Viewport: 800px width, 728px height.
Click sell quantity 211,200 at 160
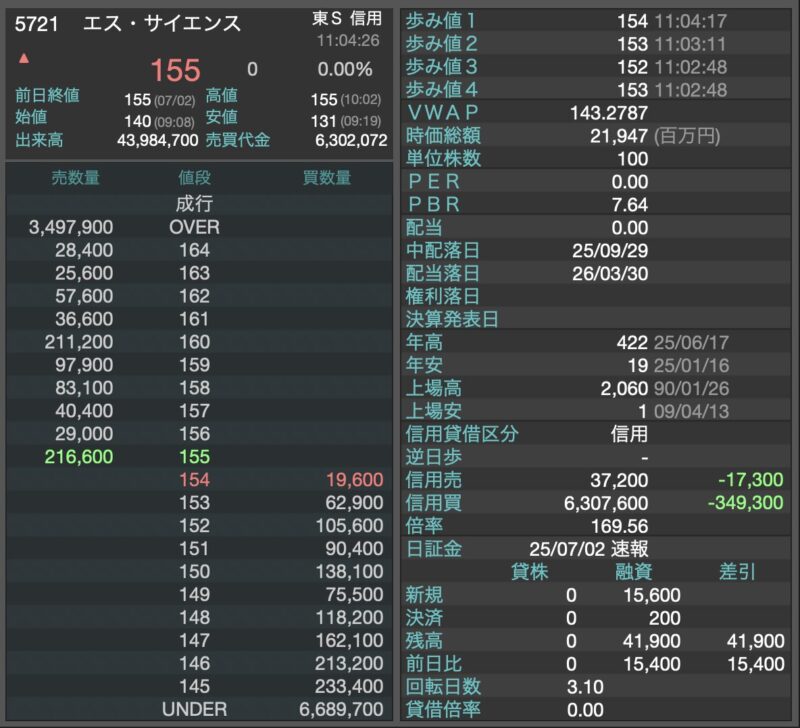tap(79, 342)
